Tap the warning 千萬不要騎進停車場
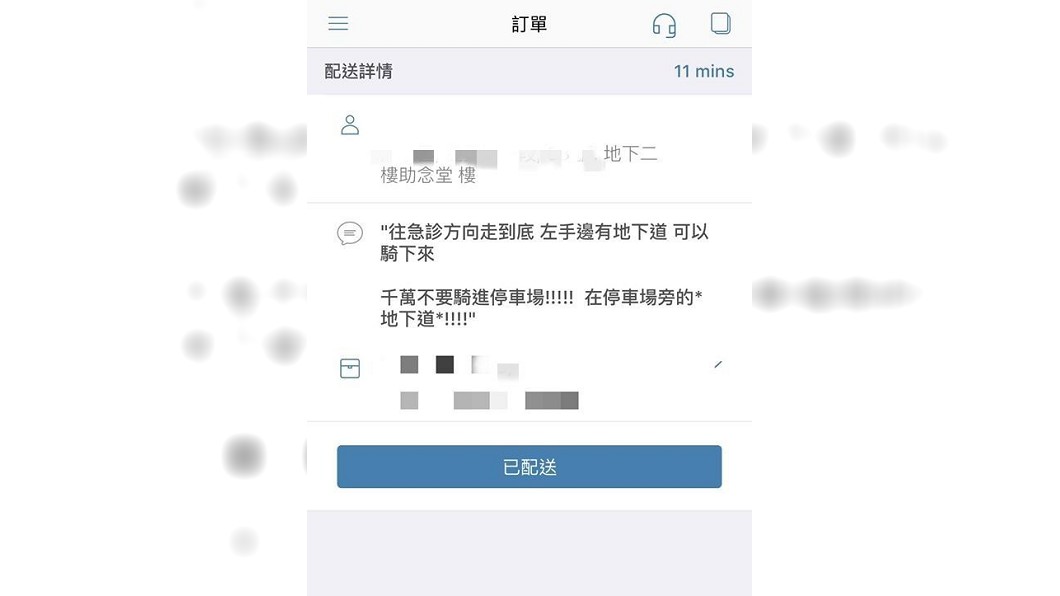Screen dimensions: 1060x596 pyautogui.click(x=477, y=297)
